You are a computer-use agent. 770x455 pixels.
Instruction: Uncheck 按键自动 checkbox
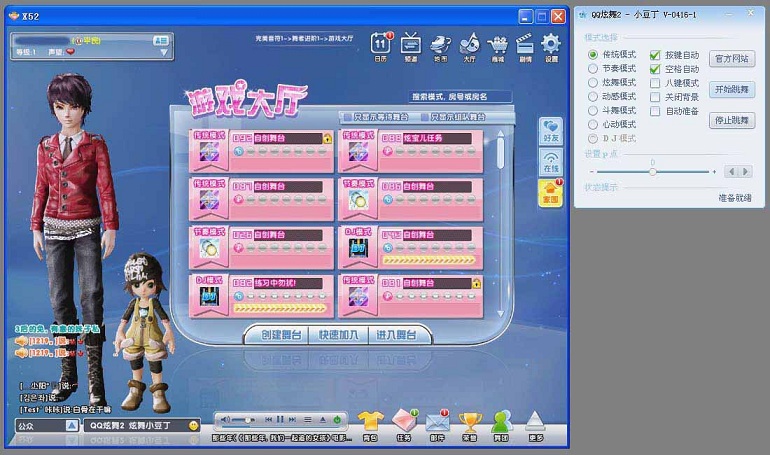(655, 55)
